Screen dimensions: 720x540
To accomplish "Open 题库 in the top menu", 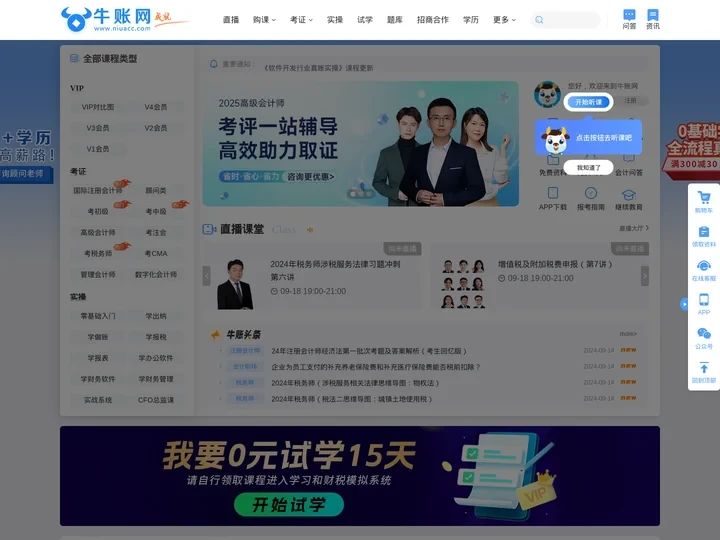I will pos(394,20).
